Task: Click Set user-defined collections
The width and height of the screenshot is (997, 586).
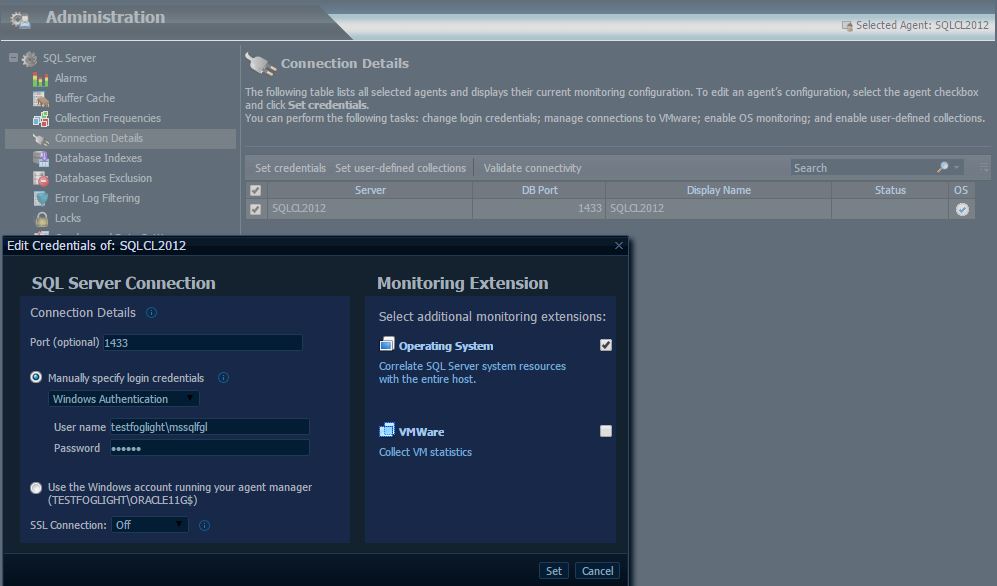Action: (399, 167)
